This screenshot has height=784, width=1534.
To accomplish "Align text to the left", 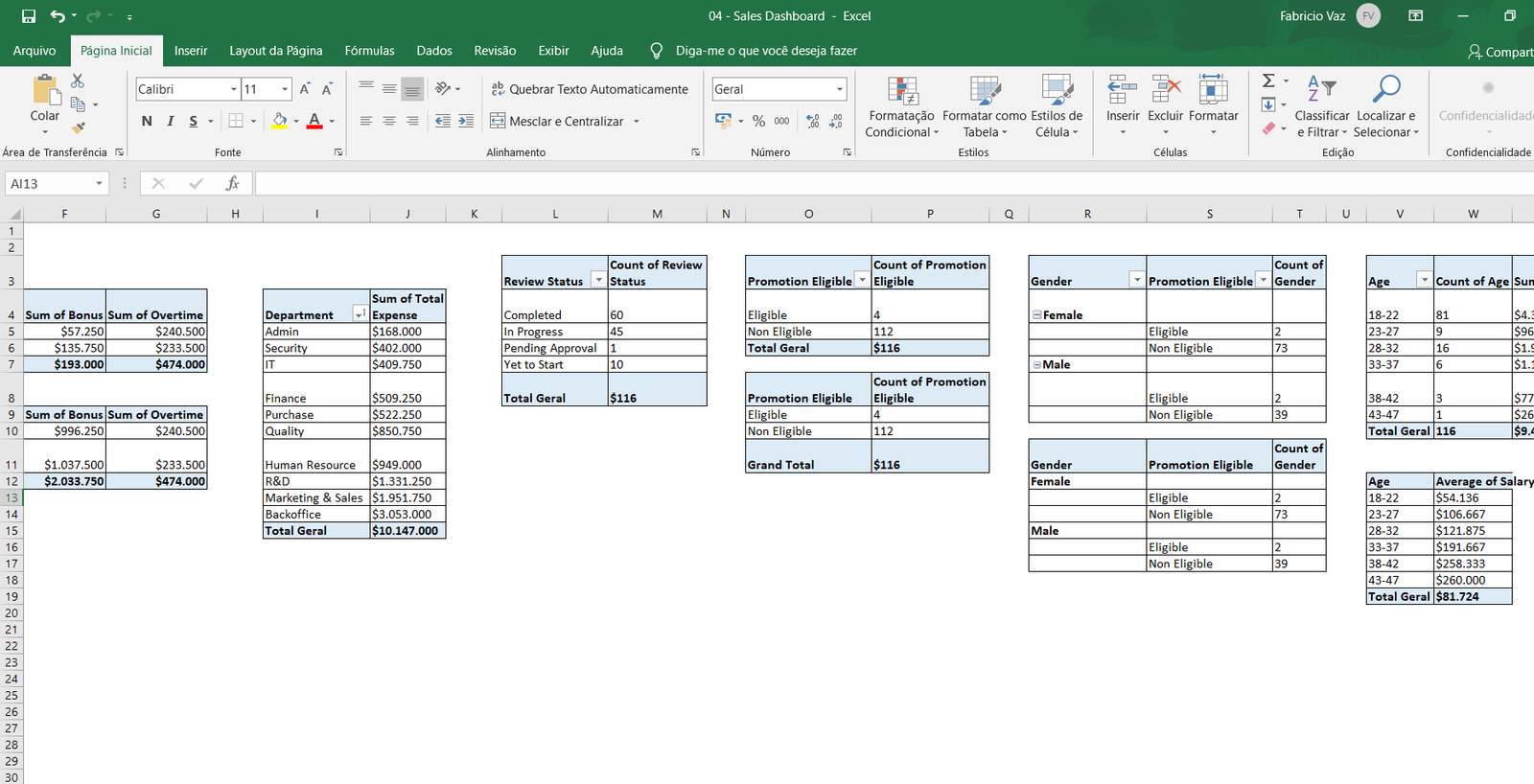I will click(x=366, y=121).
